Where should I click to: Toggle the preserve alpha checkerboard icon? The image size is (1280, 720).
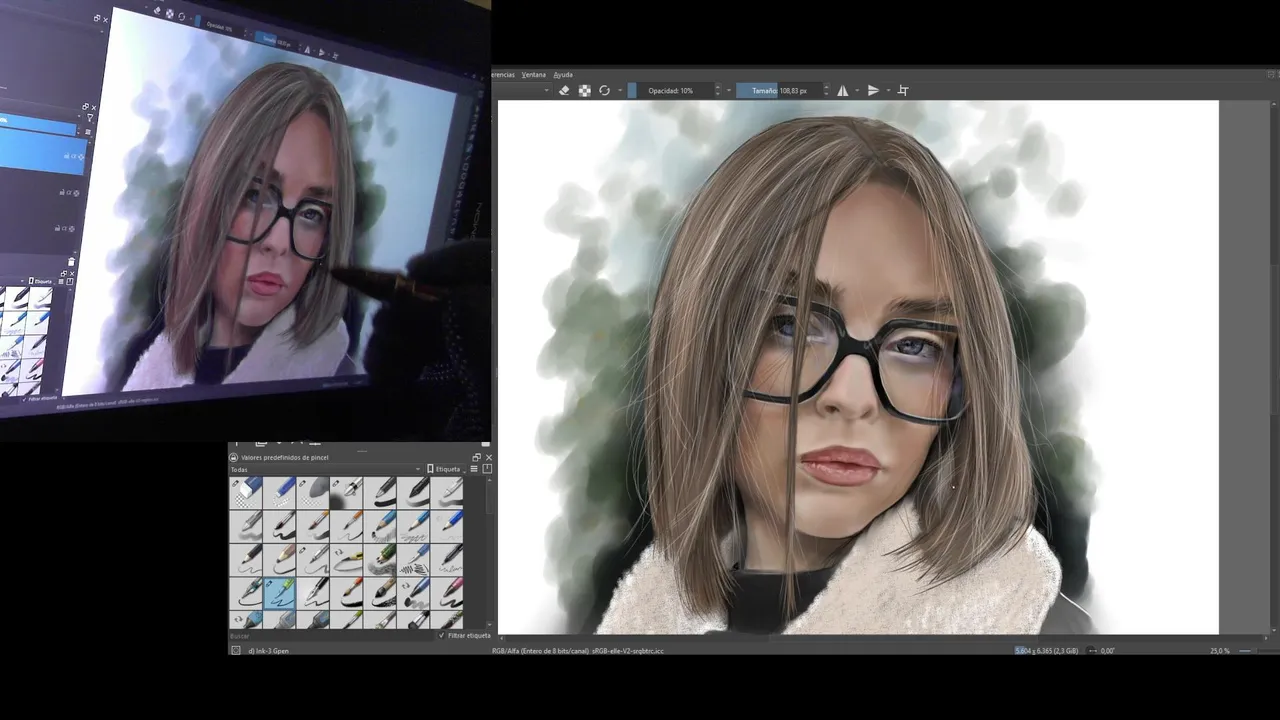[x=585, y=90]
